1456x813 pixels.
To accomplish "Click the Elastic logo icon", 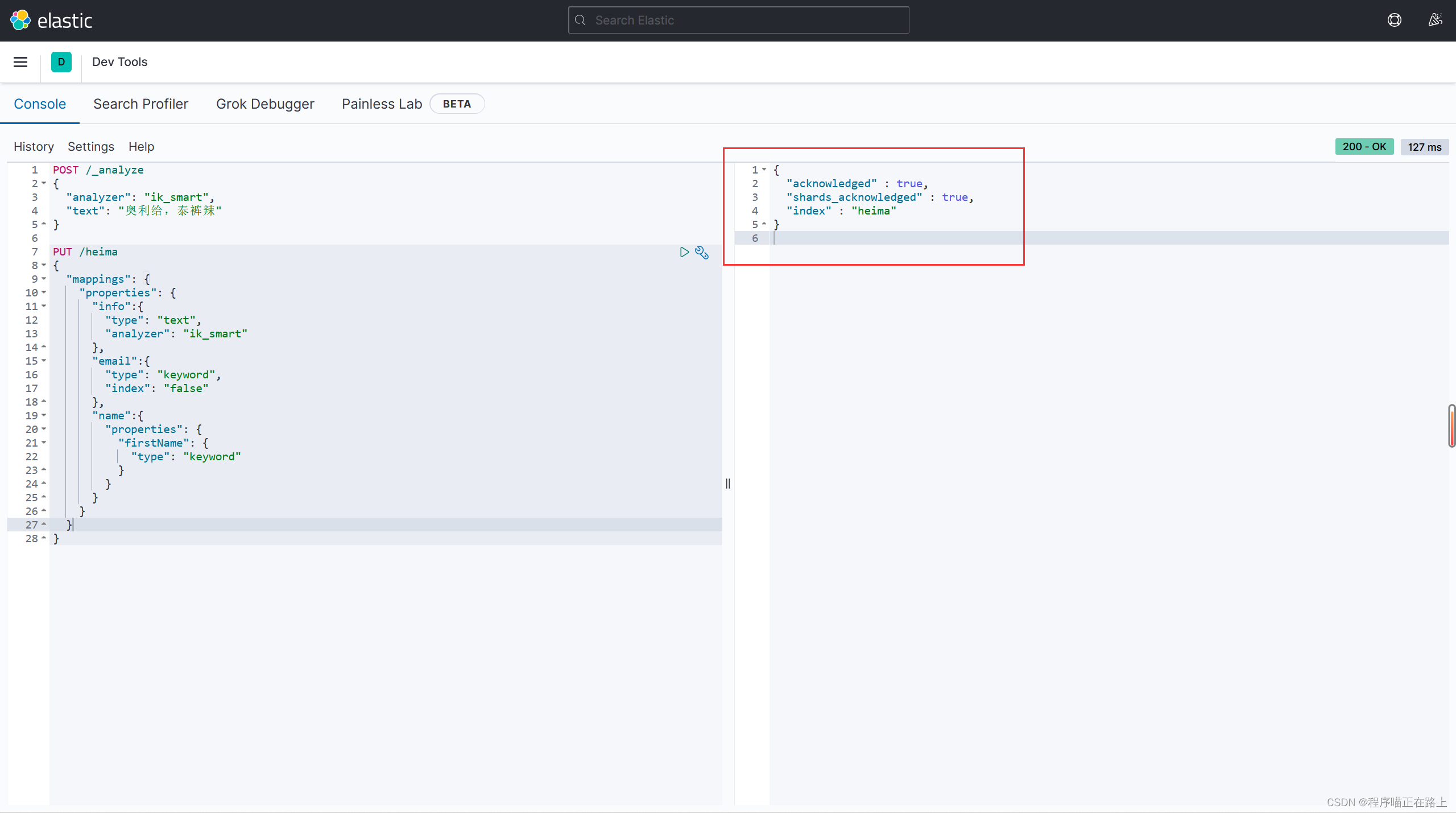I will [20, 20].
